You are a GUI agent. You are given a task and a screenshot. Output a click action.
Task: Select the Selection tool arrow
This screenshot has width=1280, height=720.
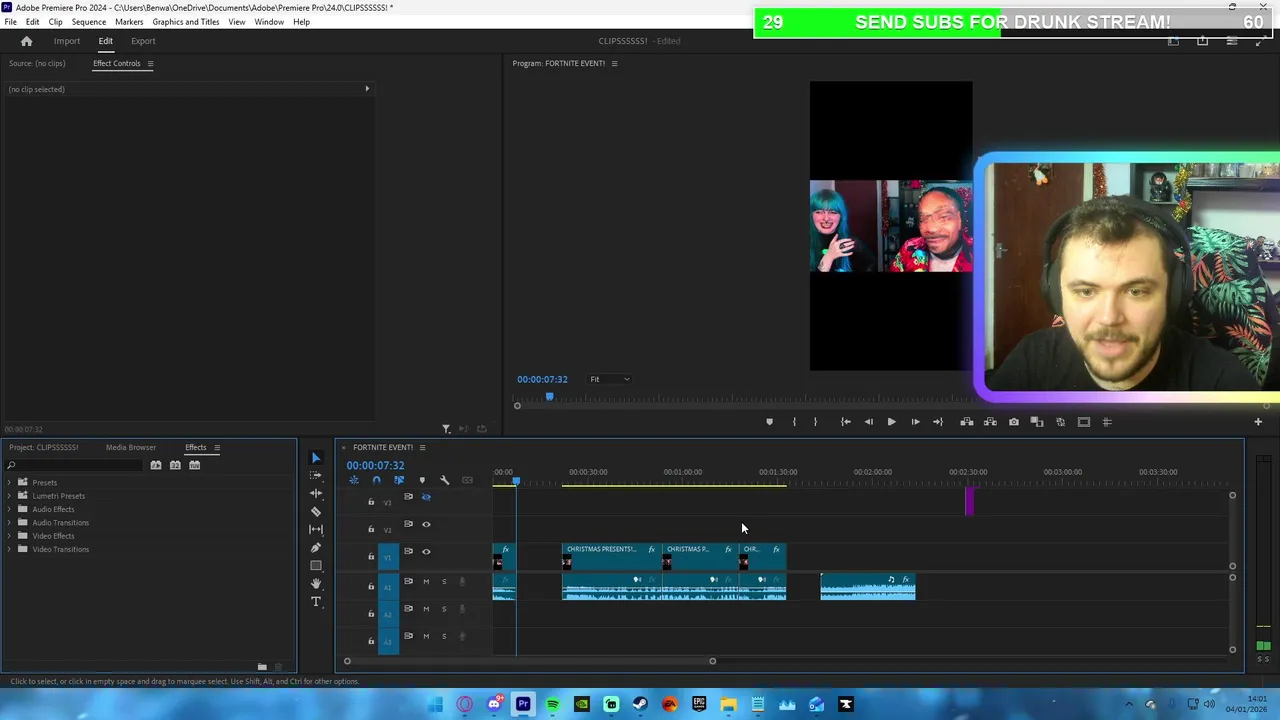(316, 458)
